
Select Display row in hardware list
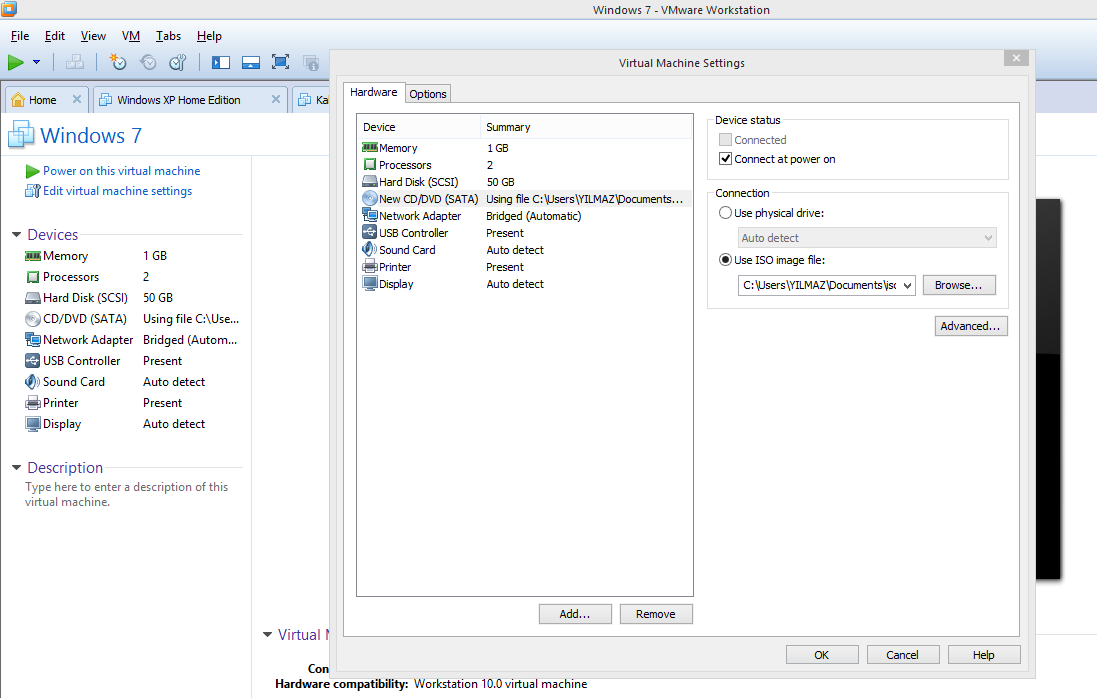[x=525, y=284]
